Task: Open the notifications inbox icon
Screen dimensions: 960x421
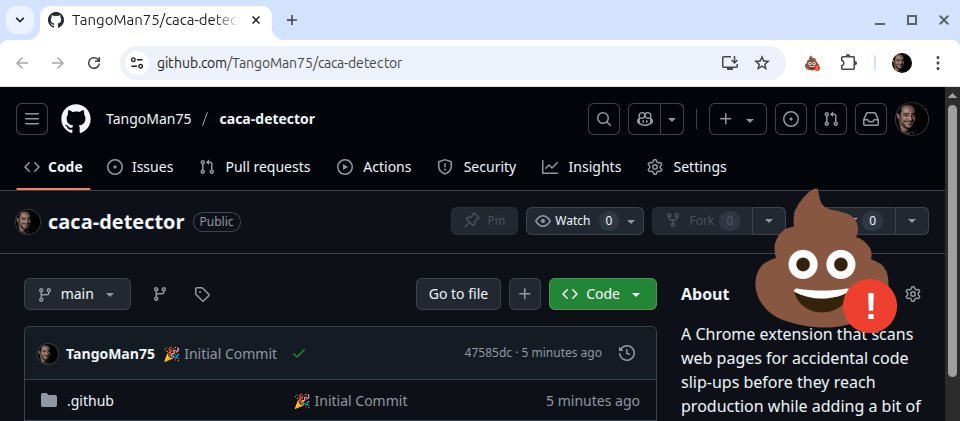Action: pos(871,119)
